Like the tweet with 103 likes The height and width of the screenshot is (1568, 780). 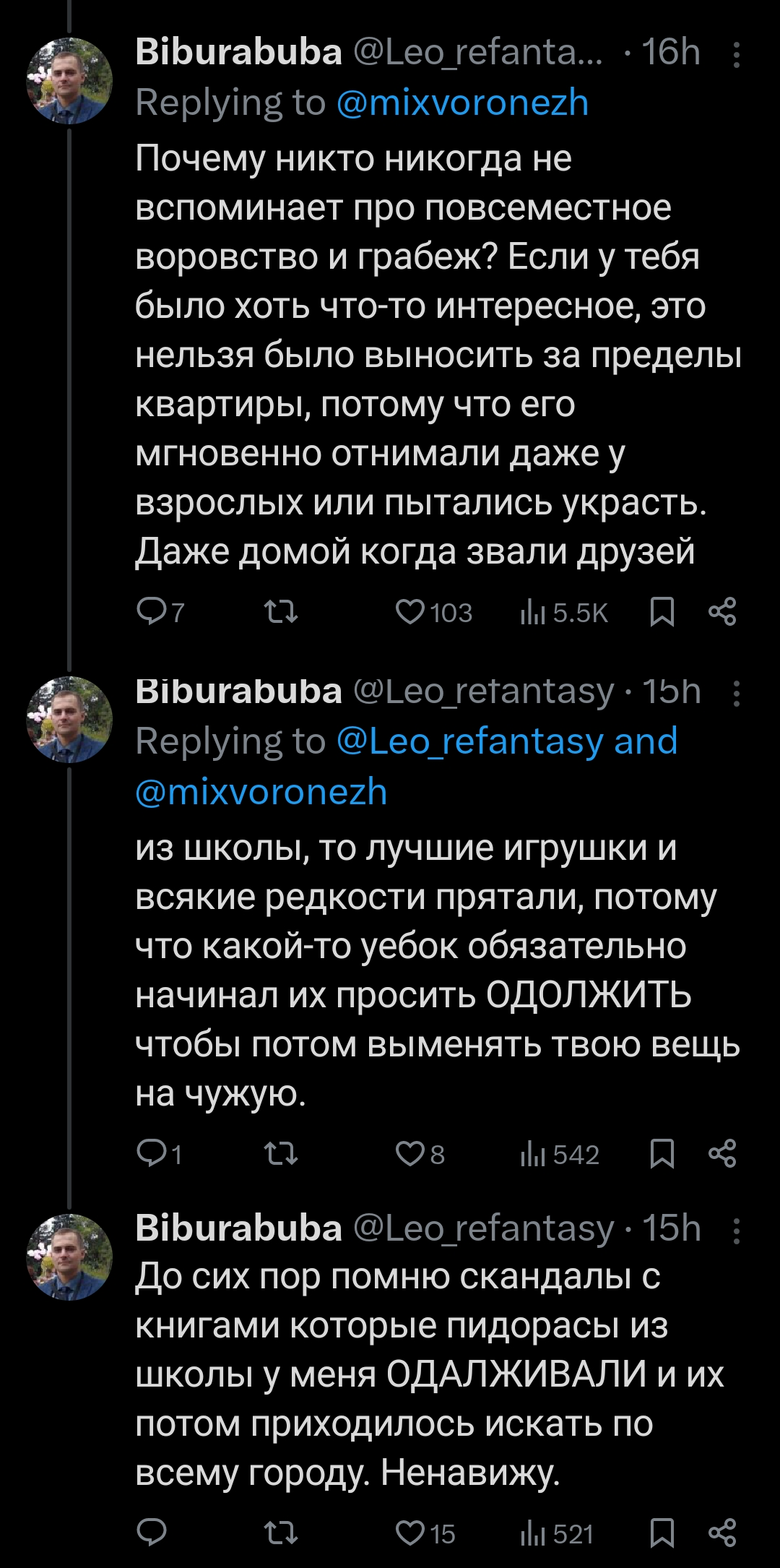pyautogui.click(x=410, y=612)
